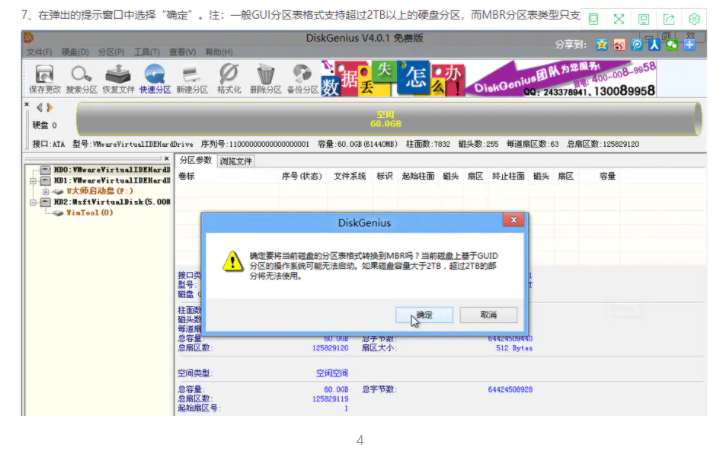Image resolution: width=716 pixels, height=460 pixels.
Task: Click the previous disk left arrow
Action: [40, 107]
